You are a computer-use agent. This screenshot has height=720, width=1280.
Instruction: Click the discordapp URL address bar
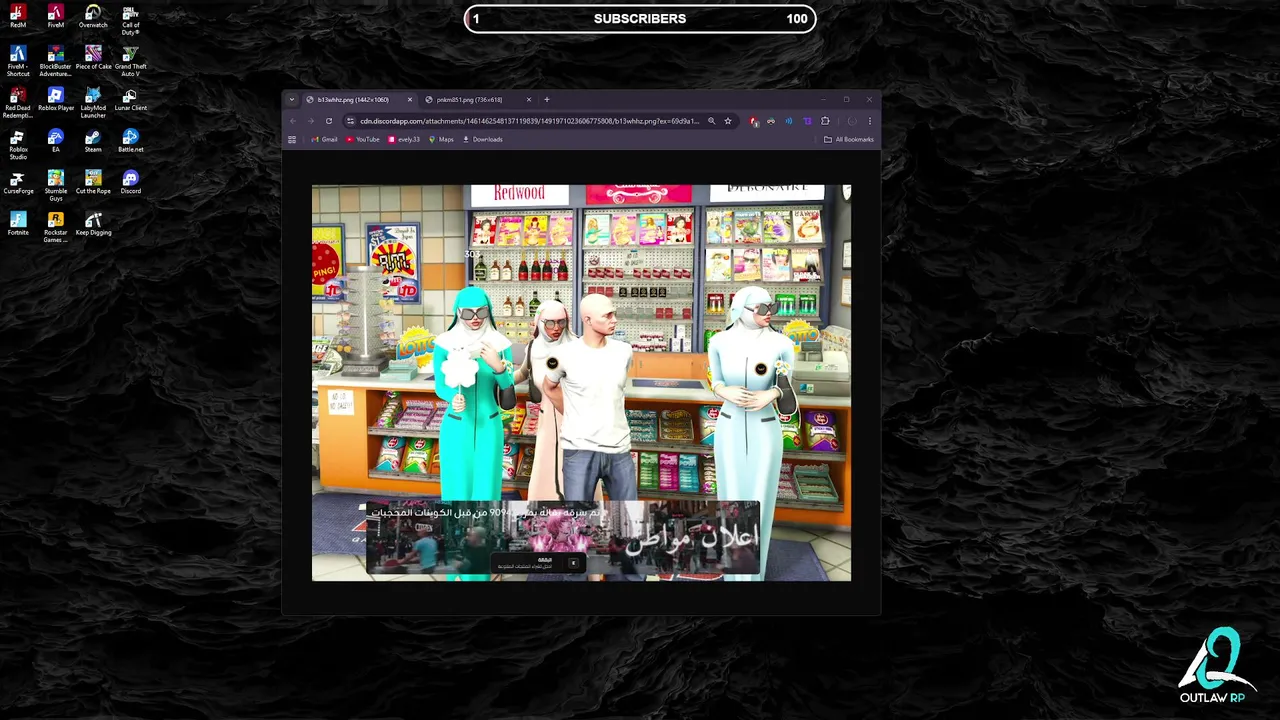528,121
